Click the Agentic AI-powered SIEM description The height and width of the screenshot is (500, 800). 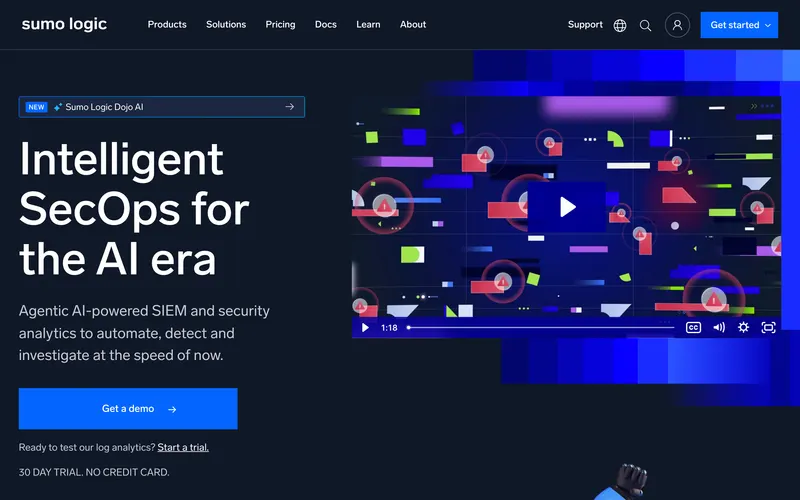coord(144,333)
